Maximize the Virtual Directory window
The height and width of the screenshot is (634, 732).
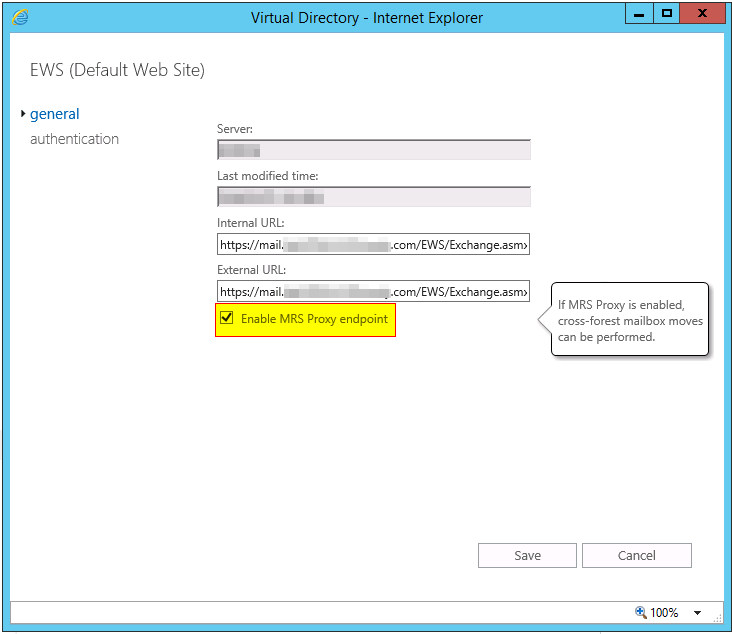[666, 14]
